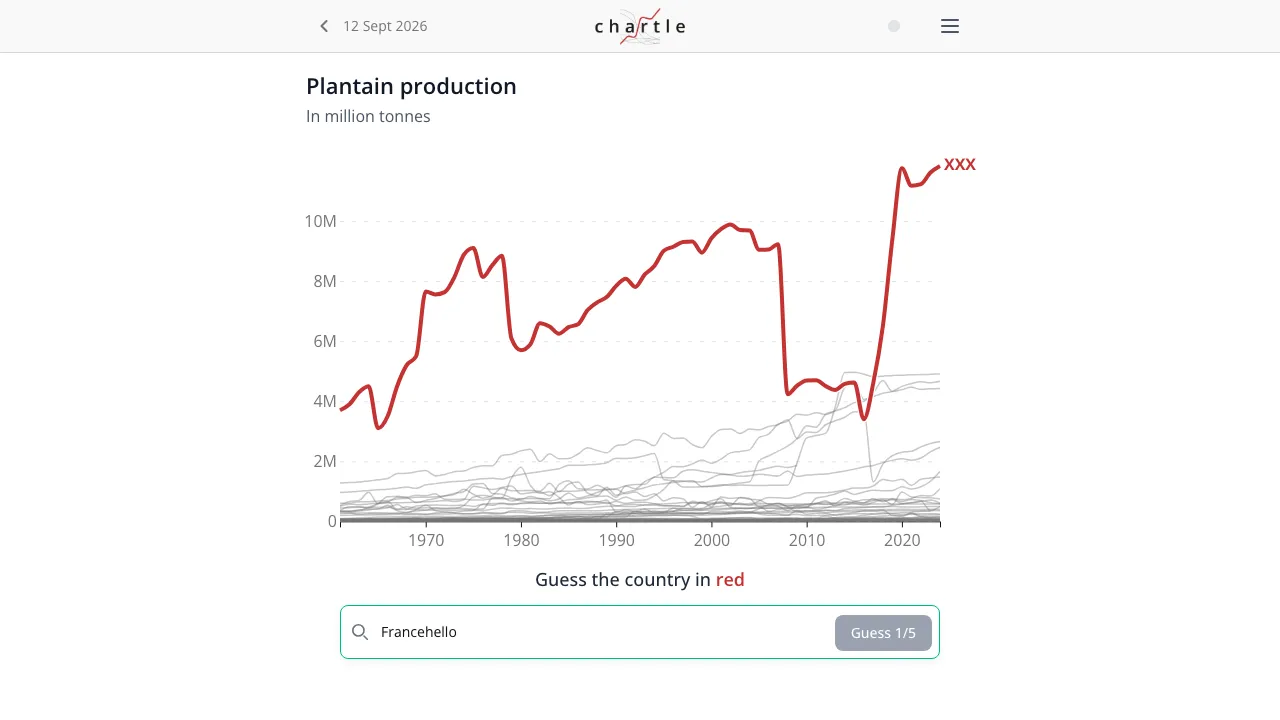The width and height of the screenshot is (1280, 720).
Task: Click the 6M y-axis label
Action: [x=324, y=341]
